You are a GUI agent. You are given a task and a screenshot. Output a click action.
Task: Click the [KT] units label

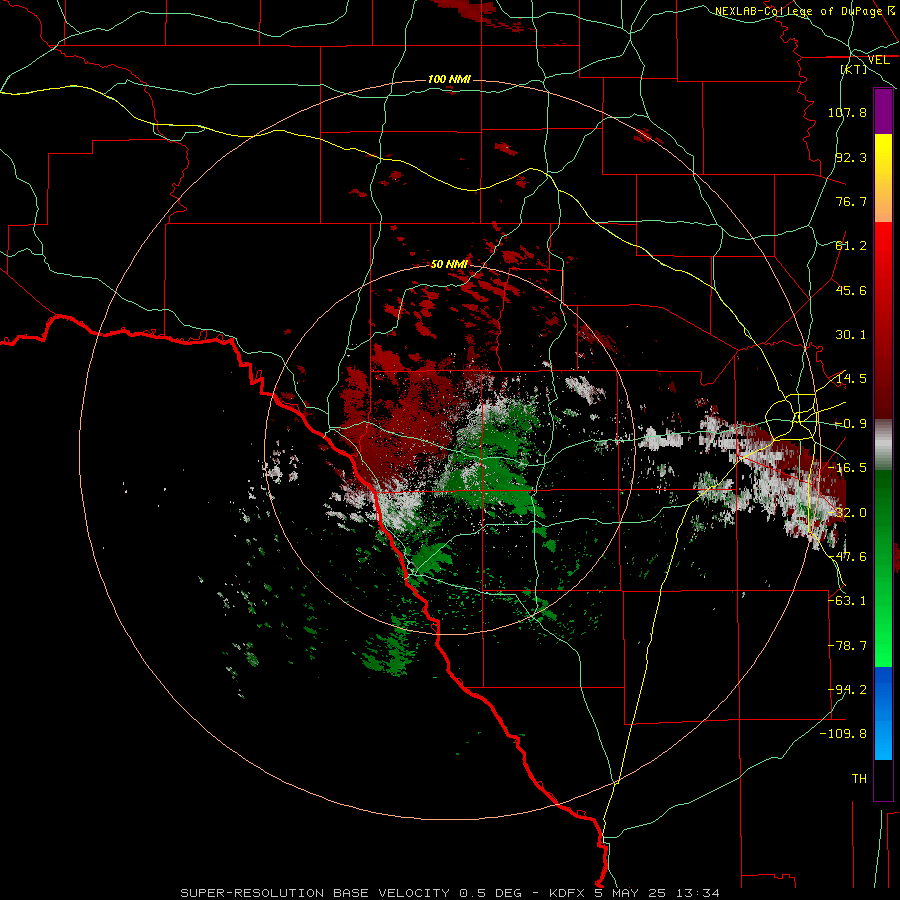click(853, 69)
